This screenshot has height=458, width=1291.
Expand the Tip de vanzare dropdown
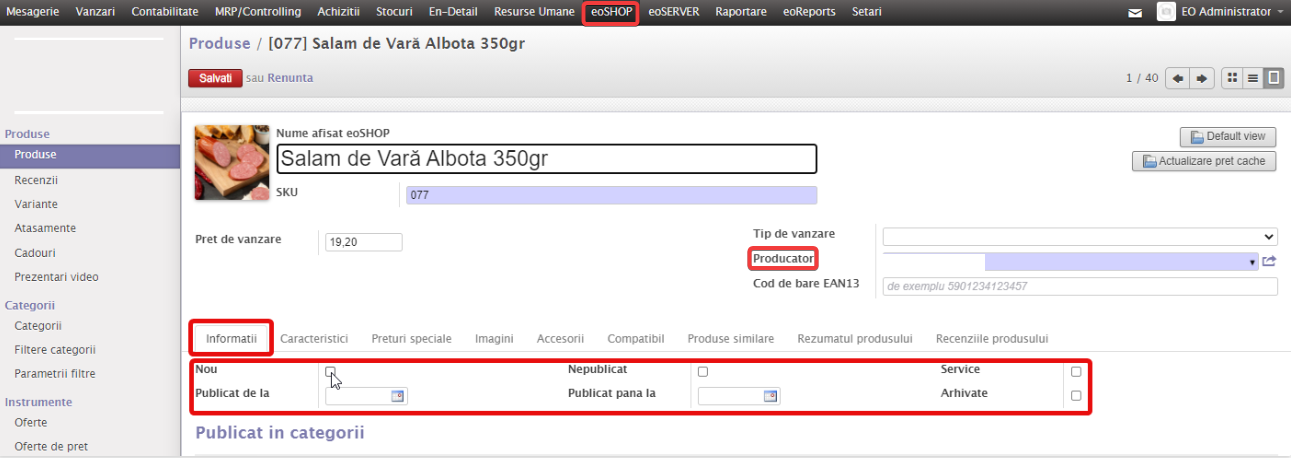(x=1079, y=237)
